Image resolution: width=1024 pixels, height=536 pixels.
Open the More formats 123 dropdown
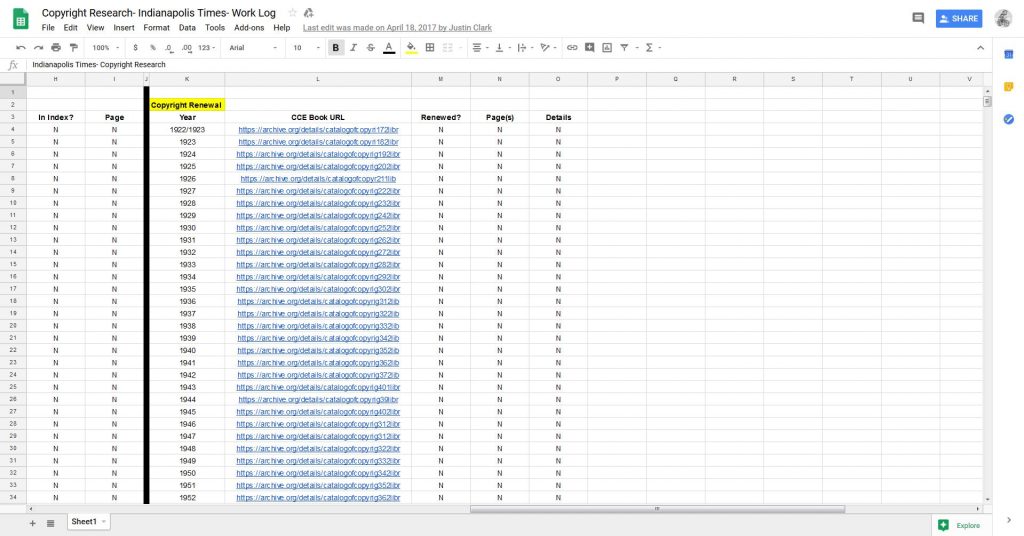tap(206, 48)
